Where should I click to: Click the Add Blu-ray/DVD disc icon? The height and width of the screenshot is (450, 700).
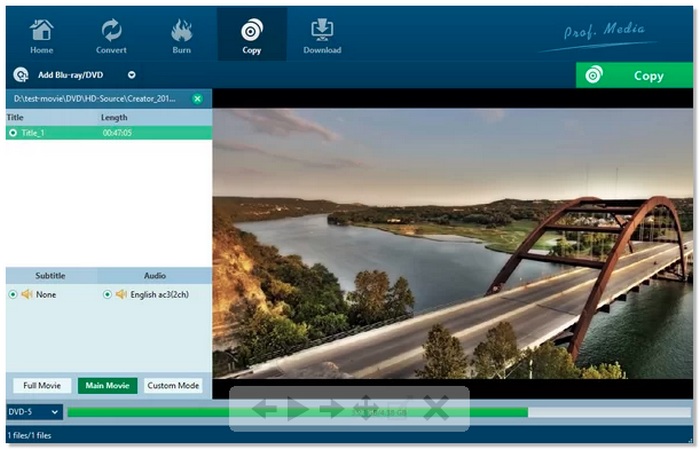click(20, 75)
